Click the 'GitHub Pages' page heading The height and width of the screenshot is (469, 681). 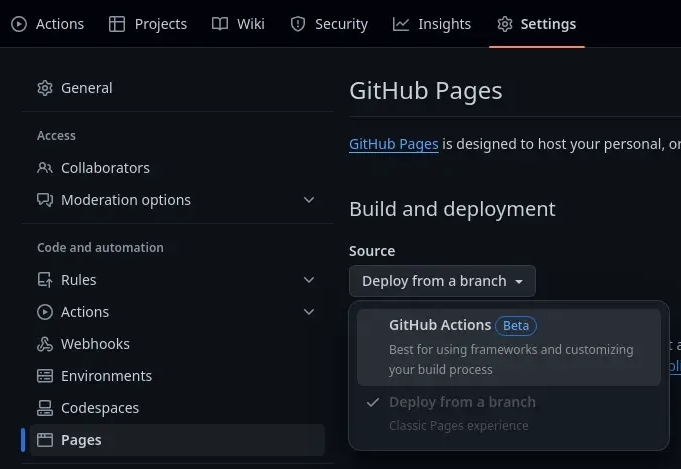(x=426, y=91)
